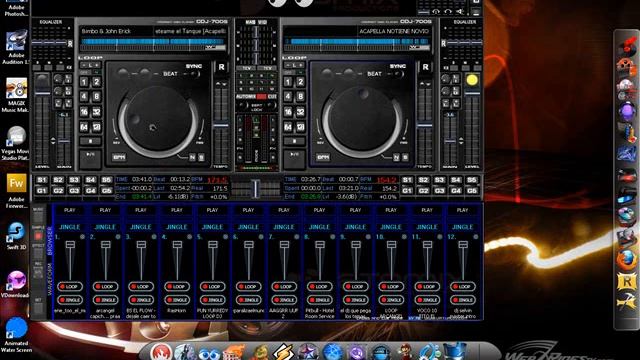
Task: Click G5 on the right deck
Action: coord(472,191)
